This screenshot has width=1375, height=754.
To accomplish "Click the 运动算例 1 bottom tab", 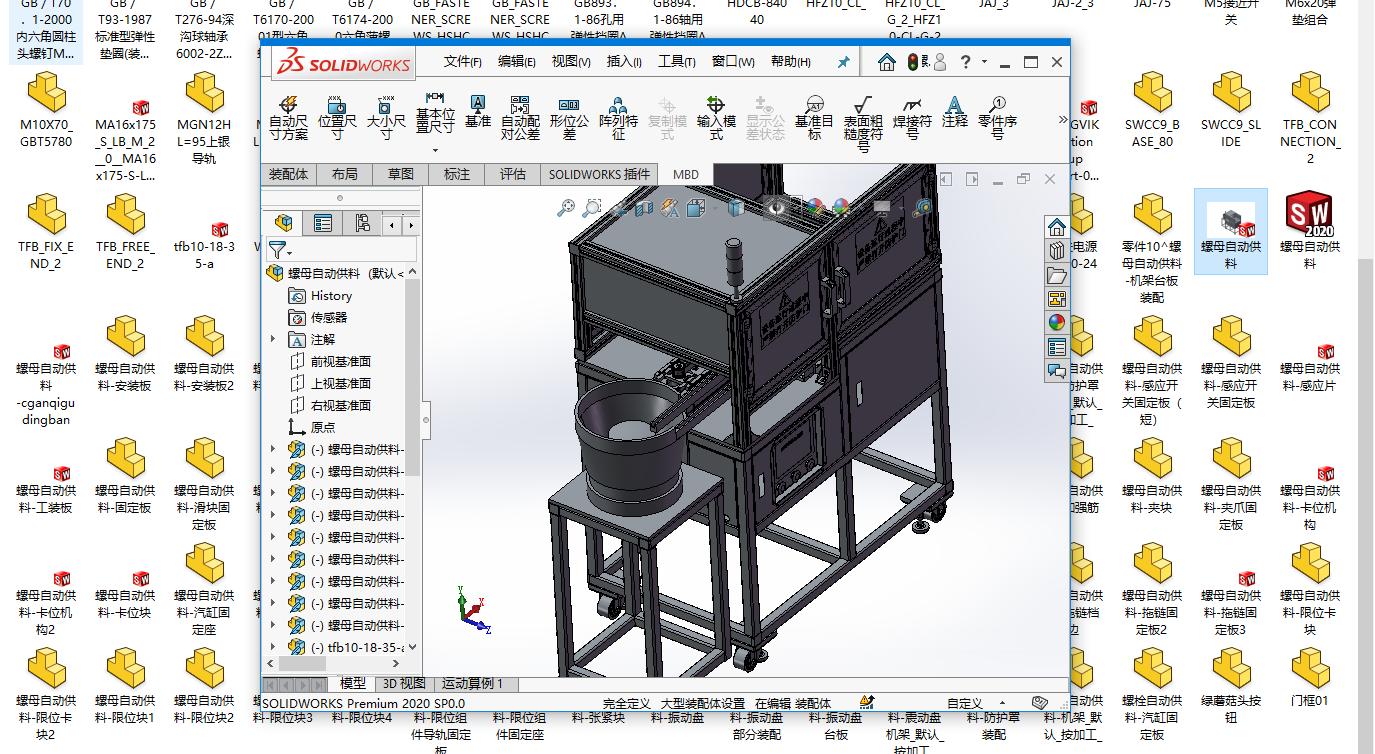I will 473,684.
